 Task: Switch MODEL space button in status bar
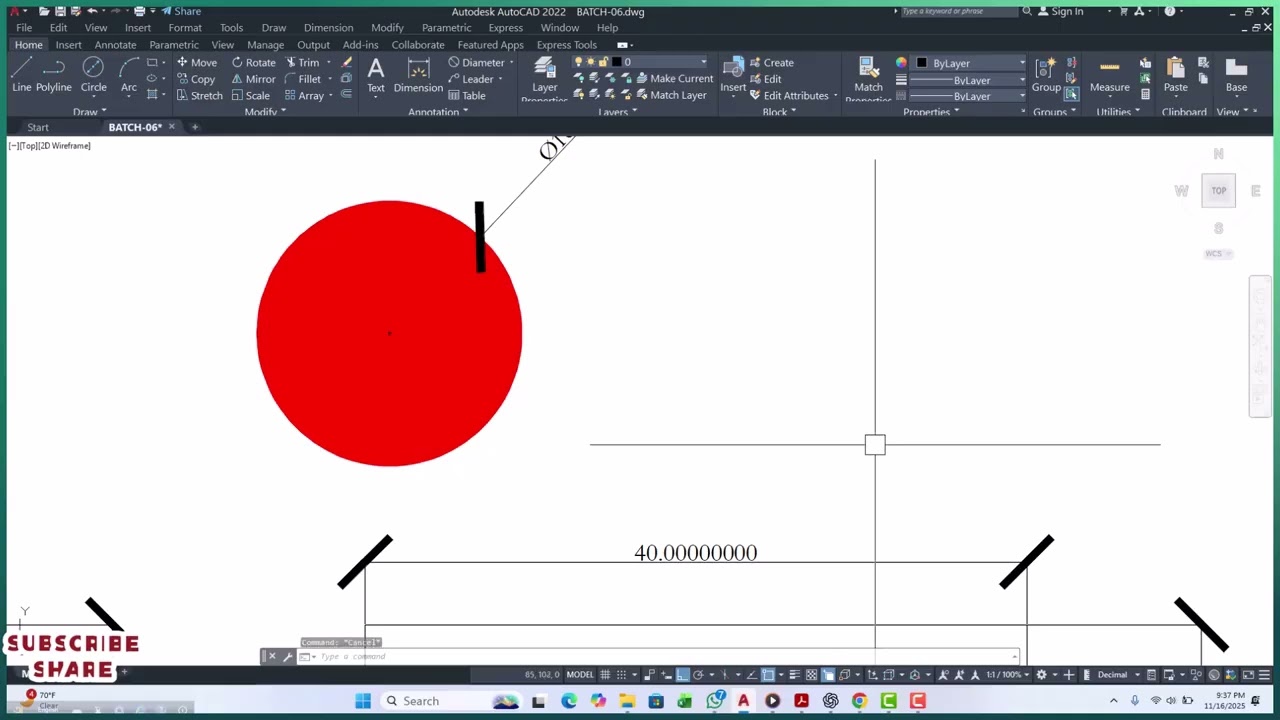click(x=580, y=675)
